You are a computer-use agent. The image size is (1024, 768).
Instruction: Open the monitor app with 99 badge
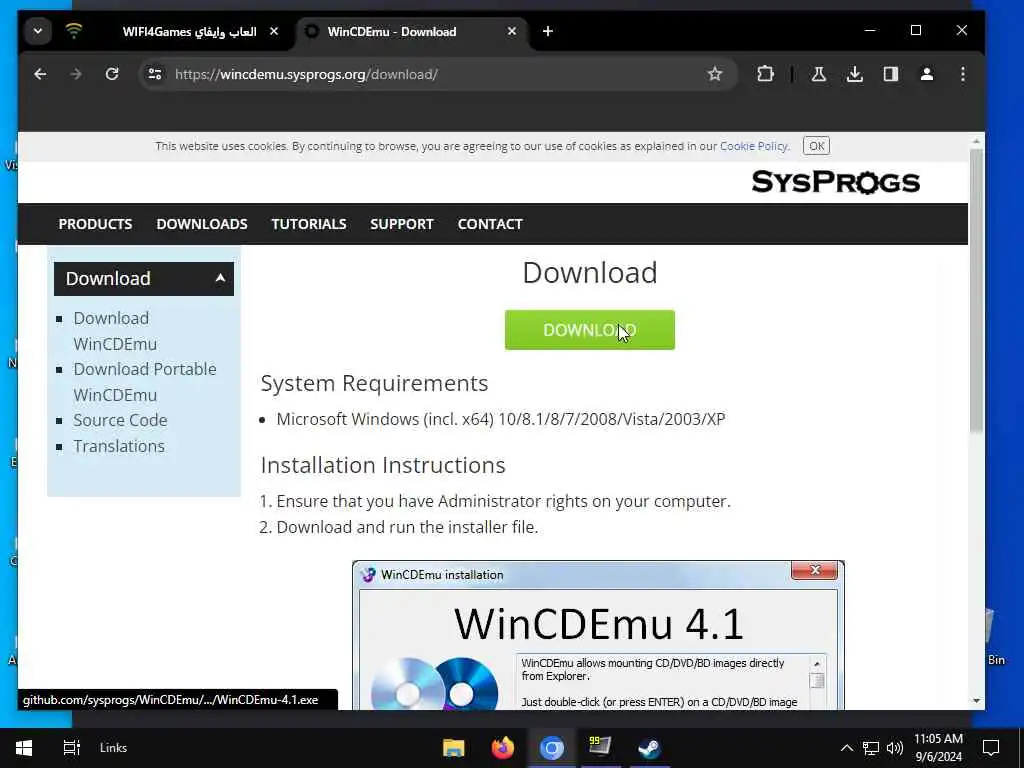click(600, 748)
